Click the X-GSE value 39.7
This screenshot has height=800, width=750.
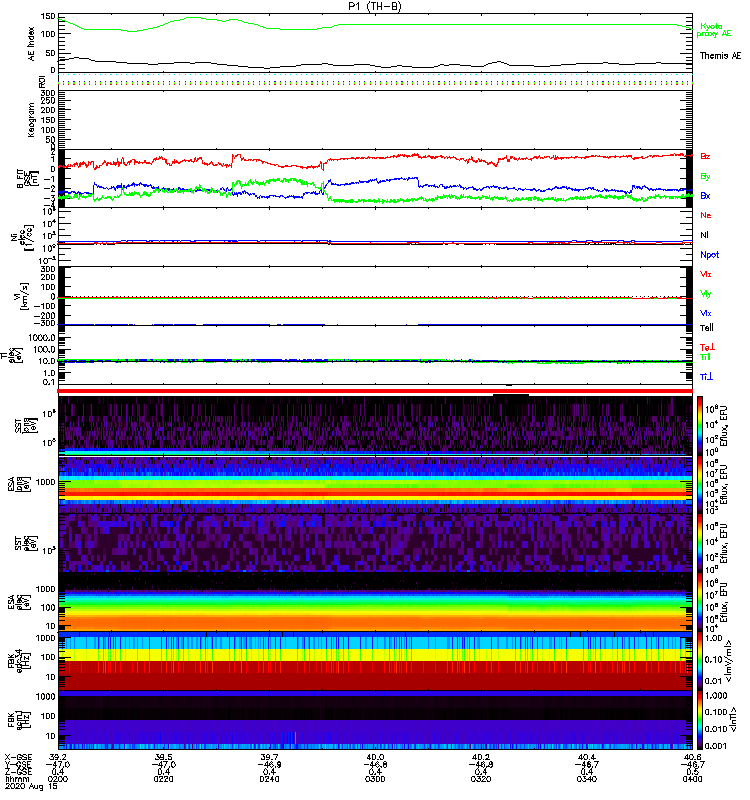coord(269,757)
